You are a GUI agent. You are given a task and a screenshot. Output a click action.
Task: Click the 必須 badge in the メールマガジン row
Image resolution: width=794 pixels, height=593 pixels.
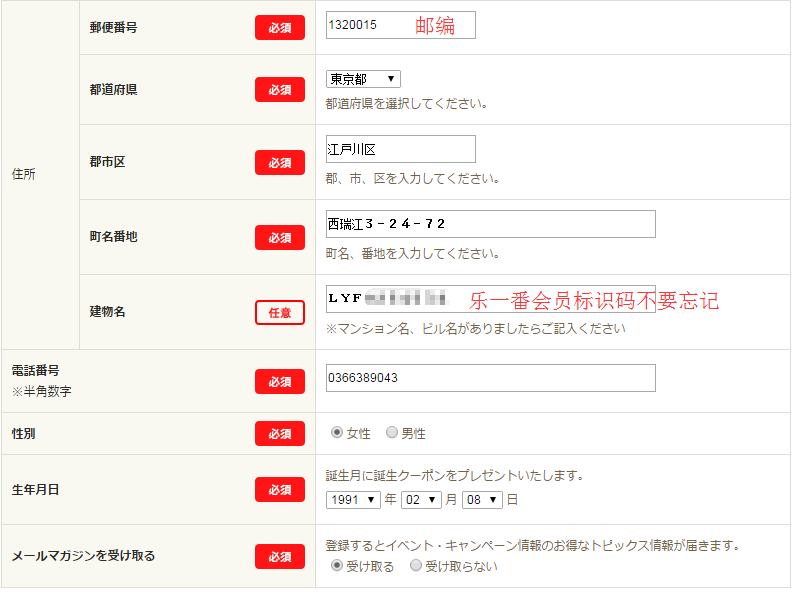pyautogui.click(x=280, y=556)
